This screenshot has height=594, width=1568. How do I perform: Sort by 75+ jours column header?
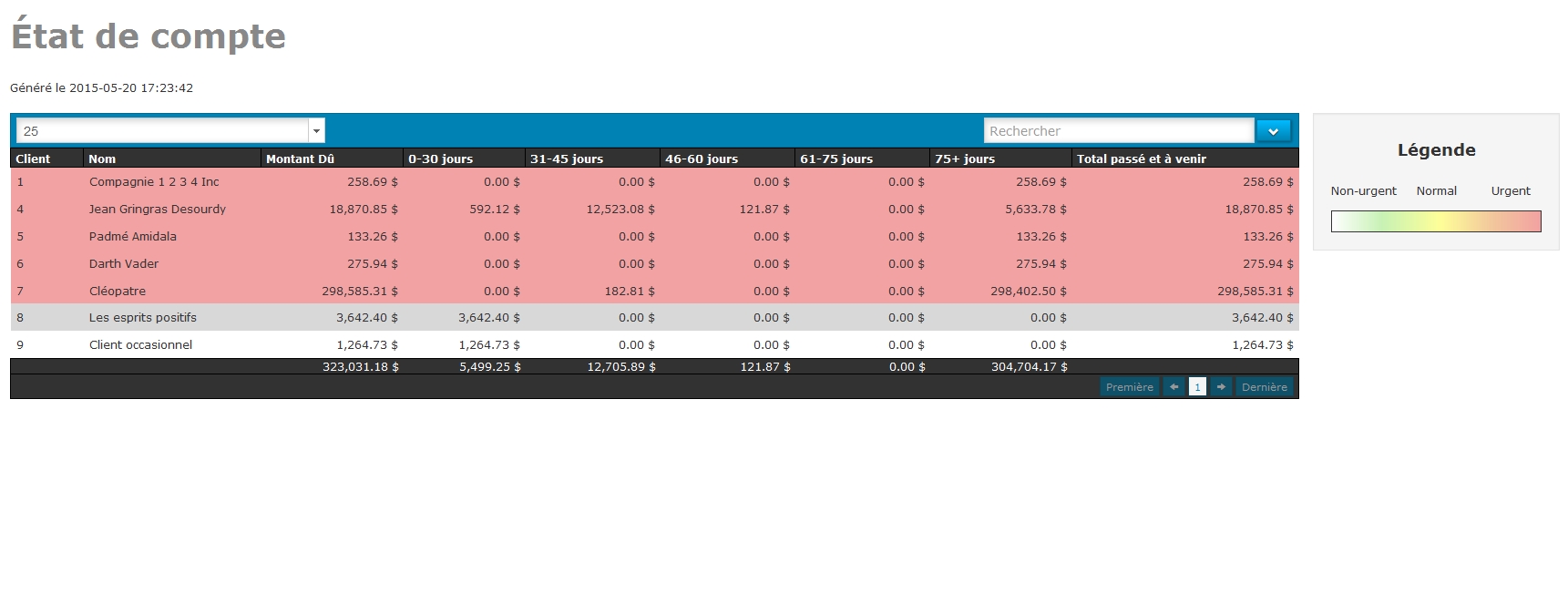(x=965, y=159)
